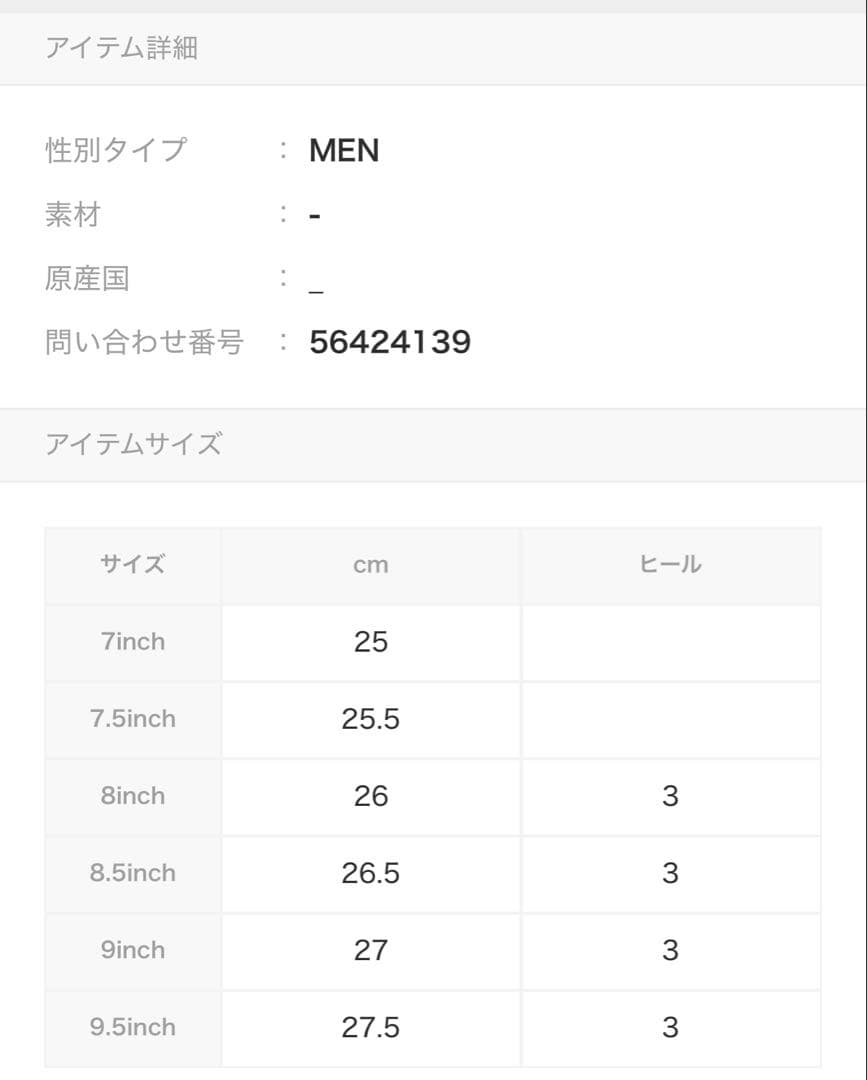Select the inquiry number 56424139
The width and height of the screenshot is (867, 1080).
[390, 343]
